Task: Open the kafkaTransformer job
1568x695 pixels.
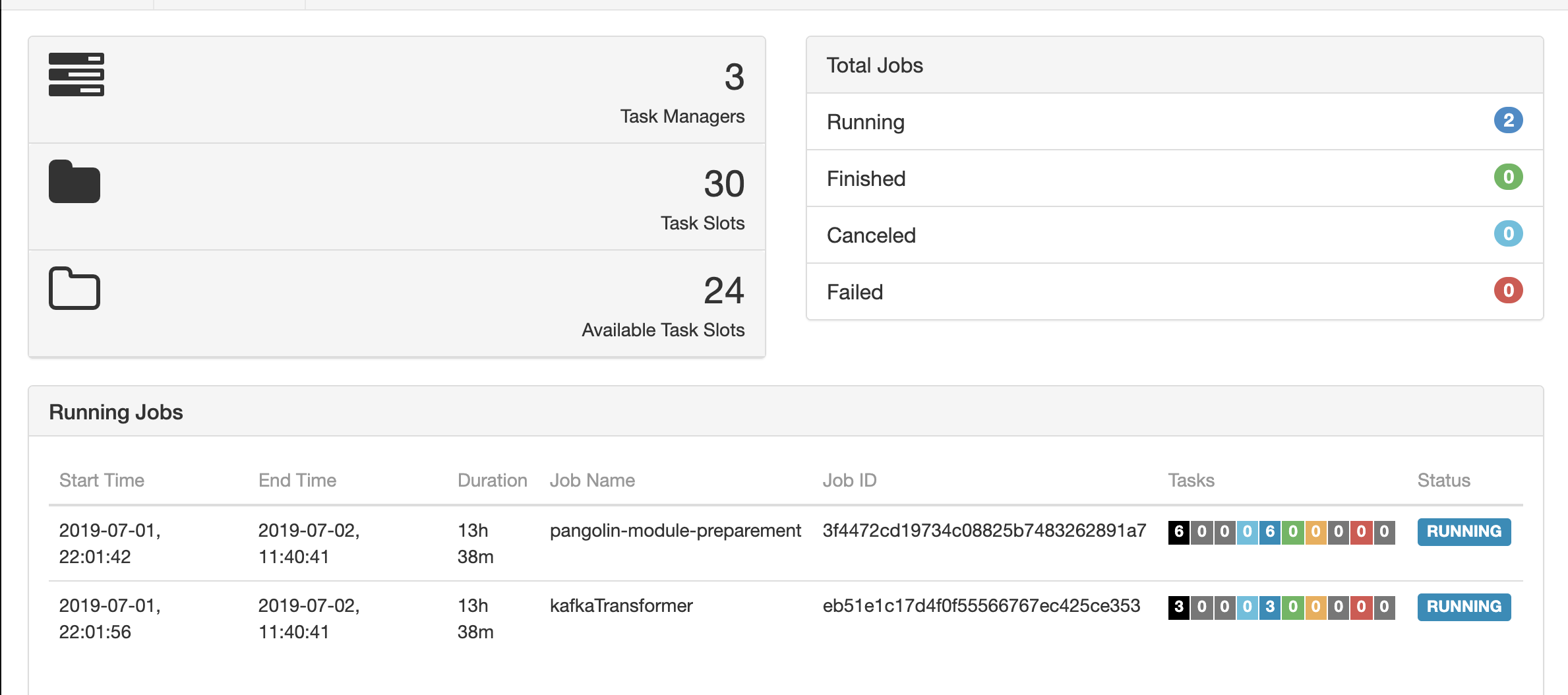Action: coord(620,606)
